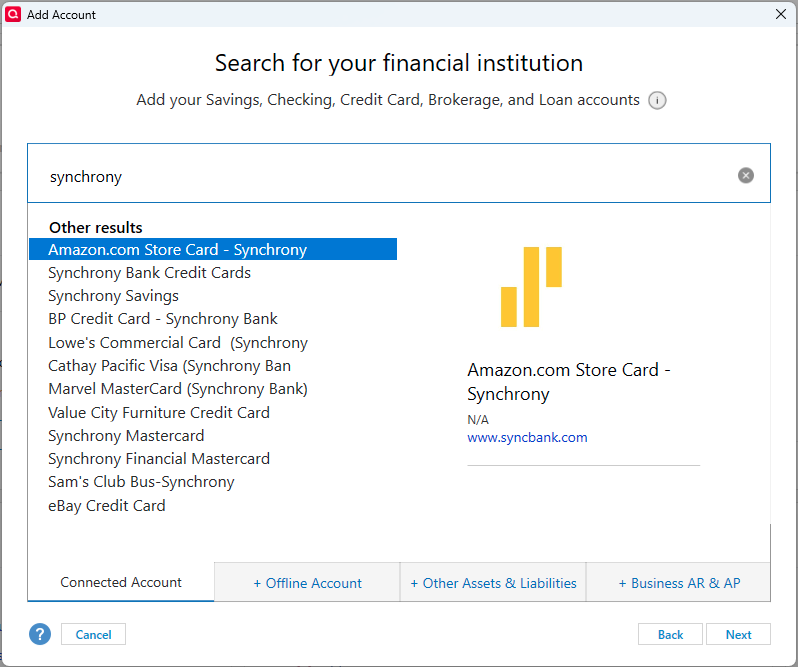798x667 pixels.
Task: Click the Back button
Action: 670,634
